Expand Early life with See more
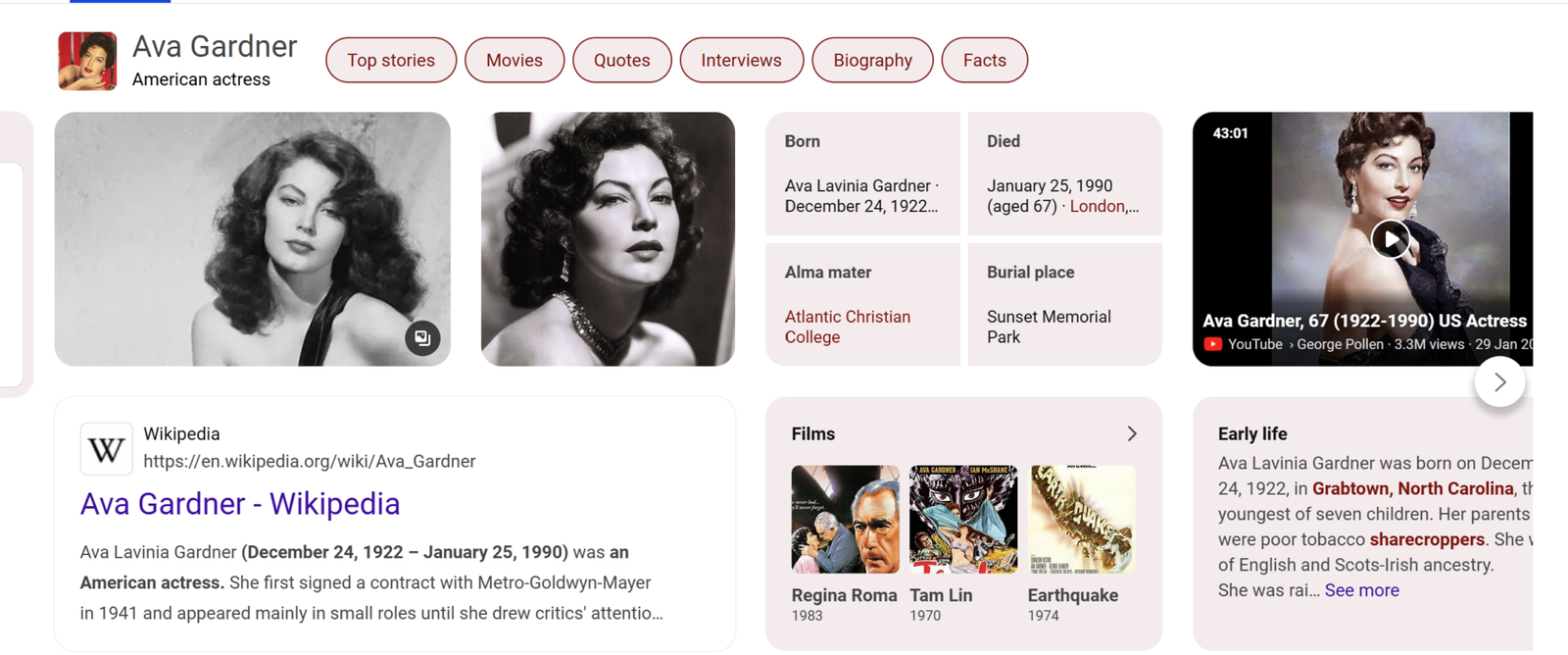 (1361, 590)
